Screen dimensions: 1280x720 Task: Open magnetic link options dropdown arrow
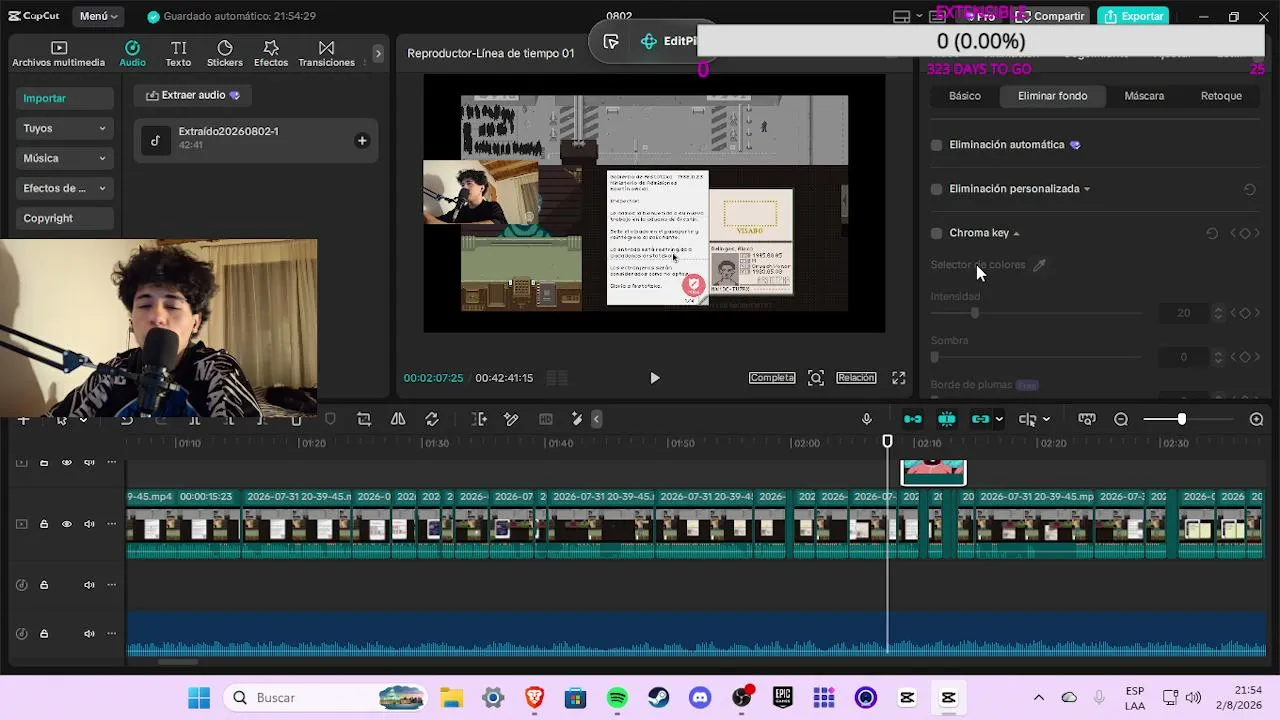click(999, 419)
